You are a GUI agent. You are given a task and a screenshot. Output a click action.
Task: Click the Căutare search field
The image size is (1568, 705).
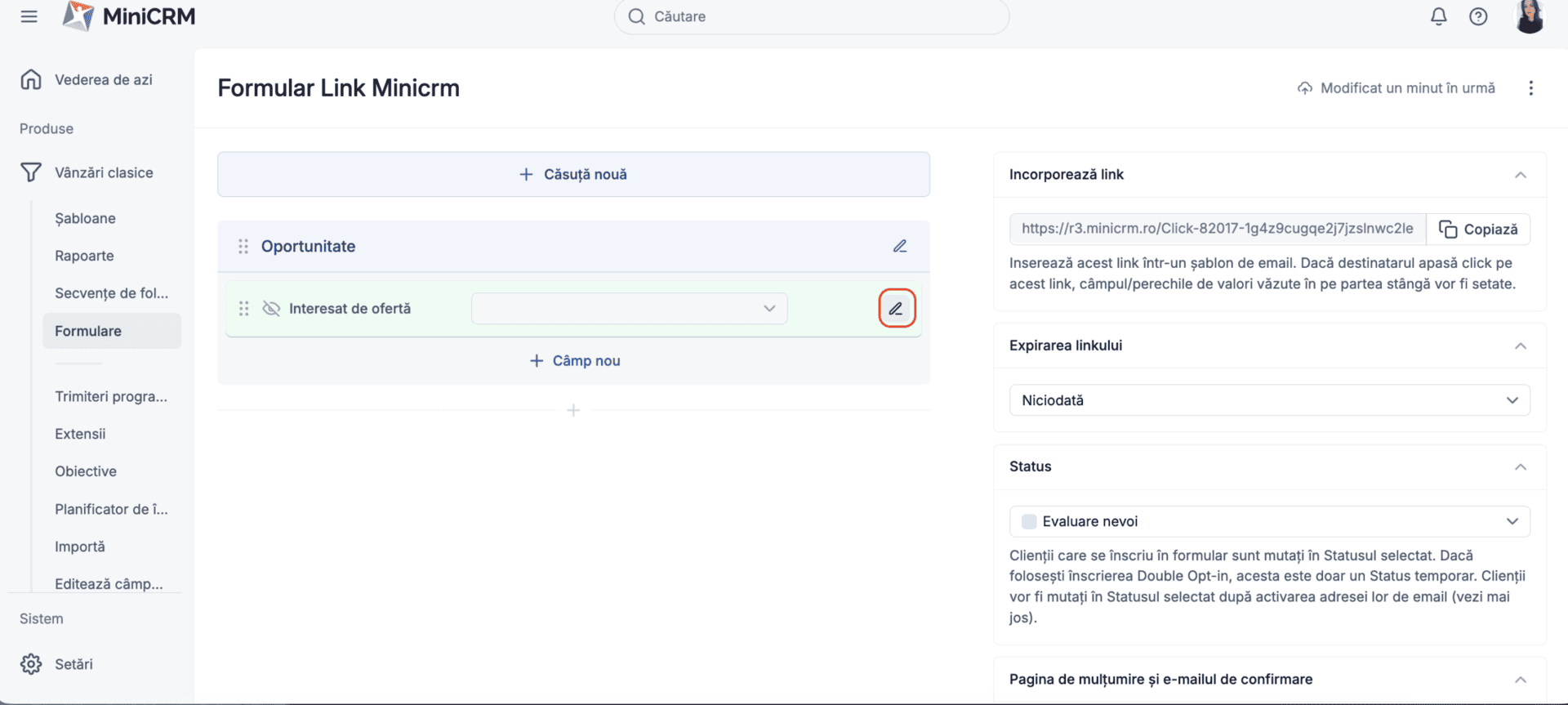click(x=811, y=16)
